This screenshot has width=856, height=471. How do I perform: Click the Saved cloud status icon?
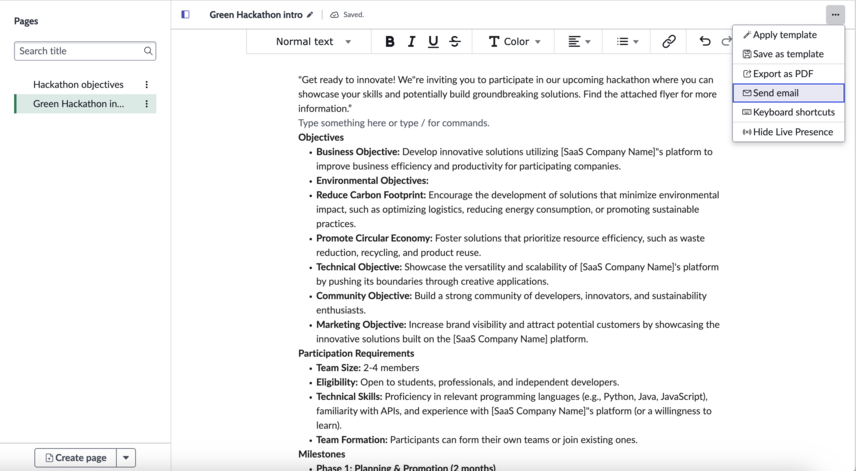(x=334, y=15)
